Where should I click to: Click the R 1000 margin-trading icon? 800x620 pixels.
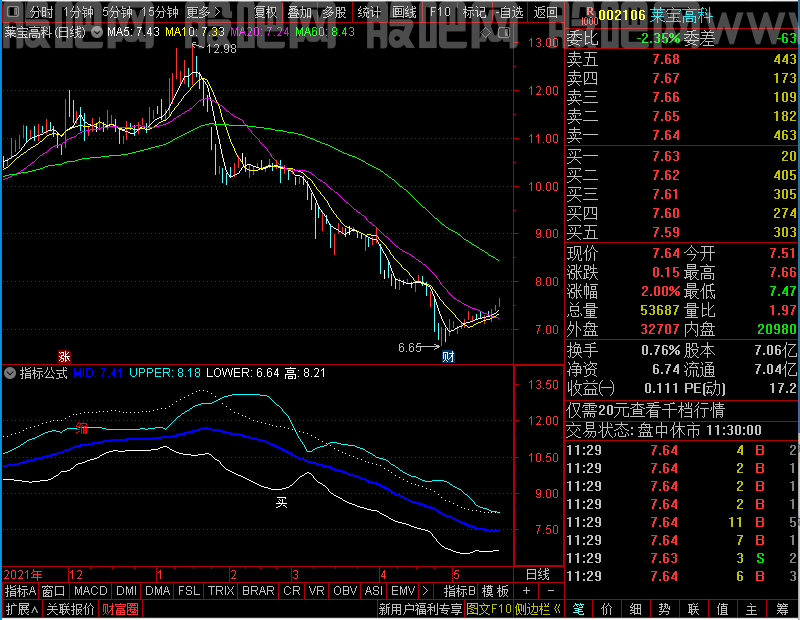(x=589, y=16)
